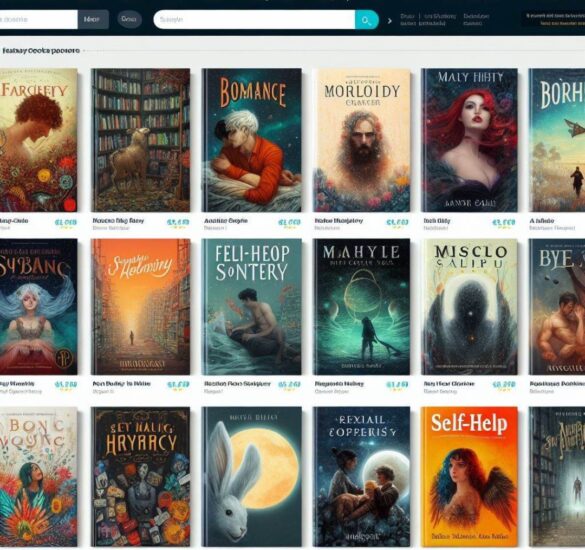This screenshot has height=550, width=585.
Task: Click the title link beneath the MISCLO SALIPU cover
Action: (x=449, y=384)
